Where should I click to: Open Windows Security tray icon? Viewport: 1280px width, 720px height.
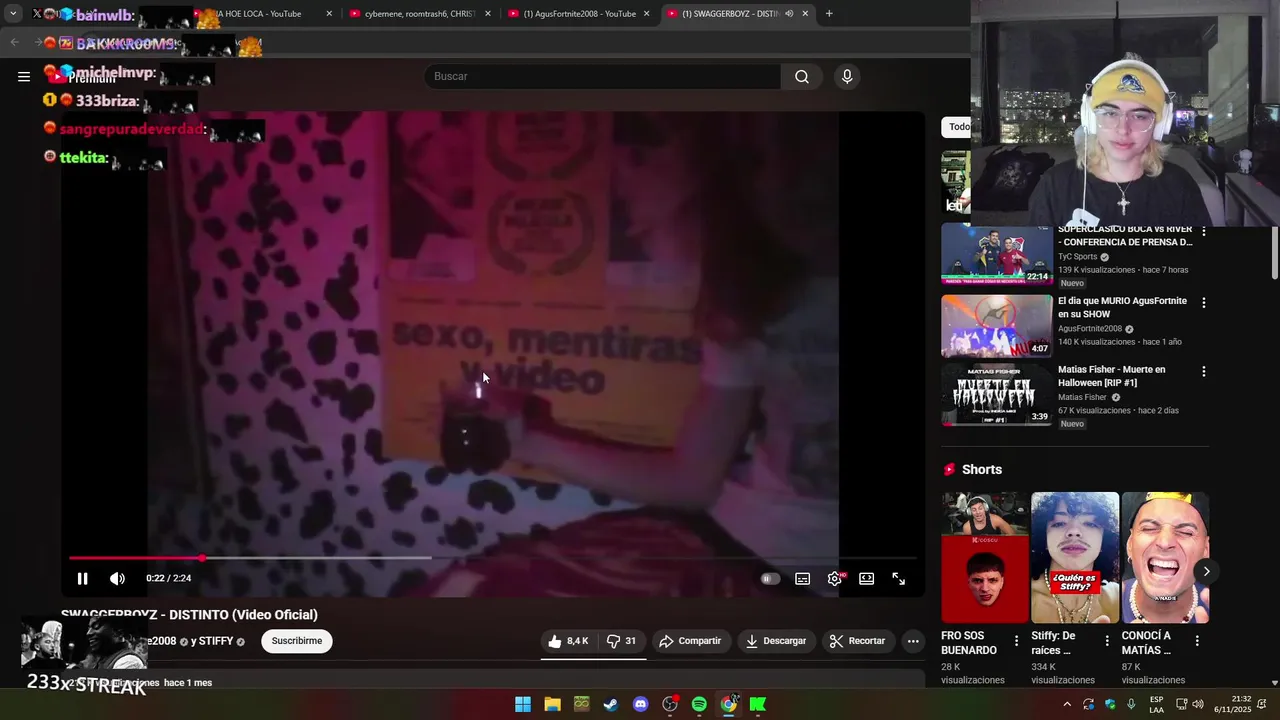[1110, 704]
